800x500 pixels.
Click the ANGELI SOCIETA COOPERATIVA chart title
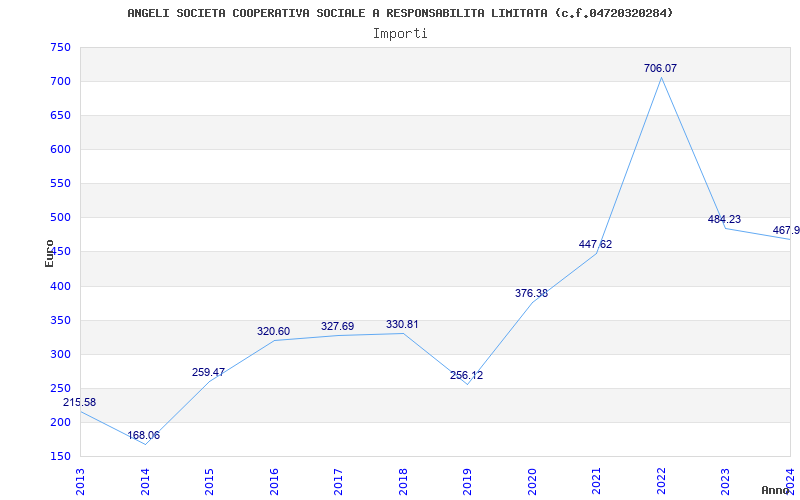click(400, 13)
